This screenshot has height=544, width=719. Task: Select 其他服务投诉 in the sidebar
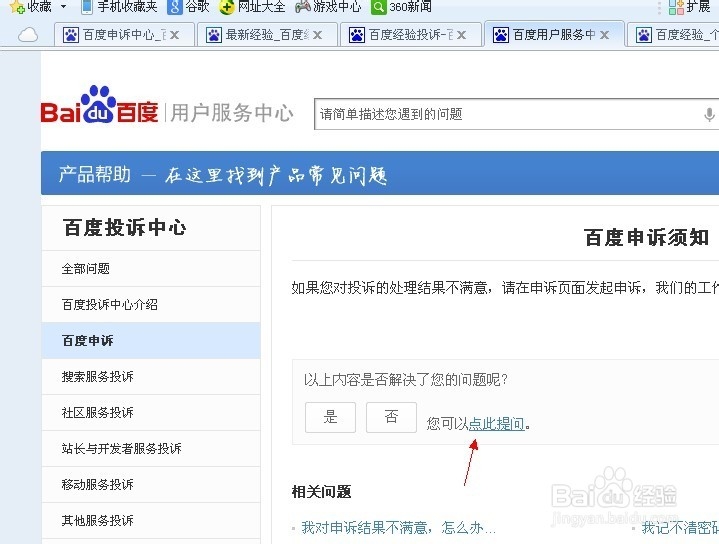(x=151, y=520)
